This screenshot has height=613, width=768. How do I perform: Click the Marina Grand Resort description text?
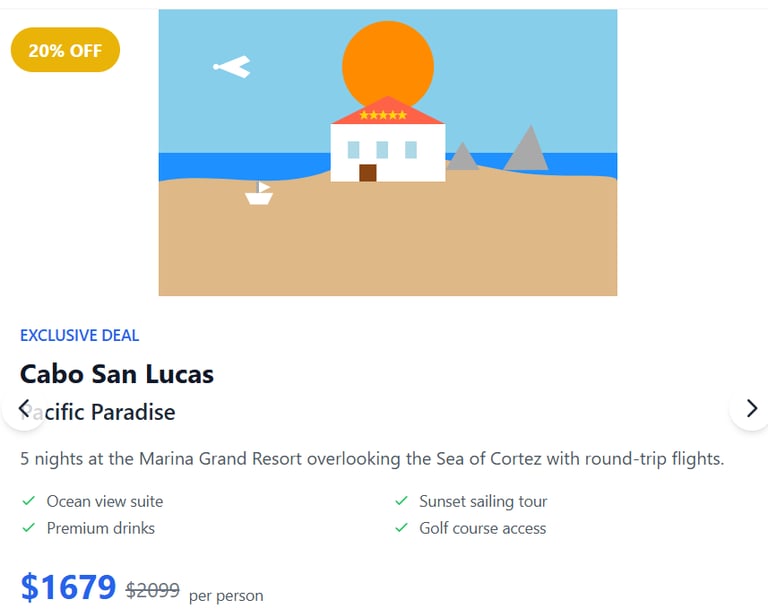(371, 460)
